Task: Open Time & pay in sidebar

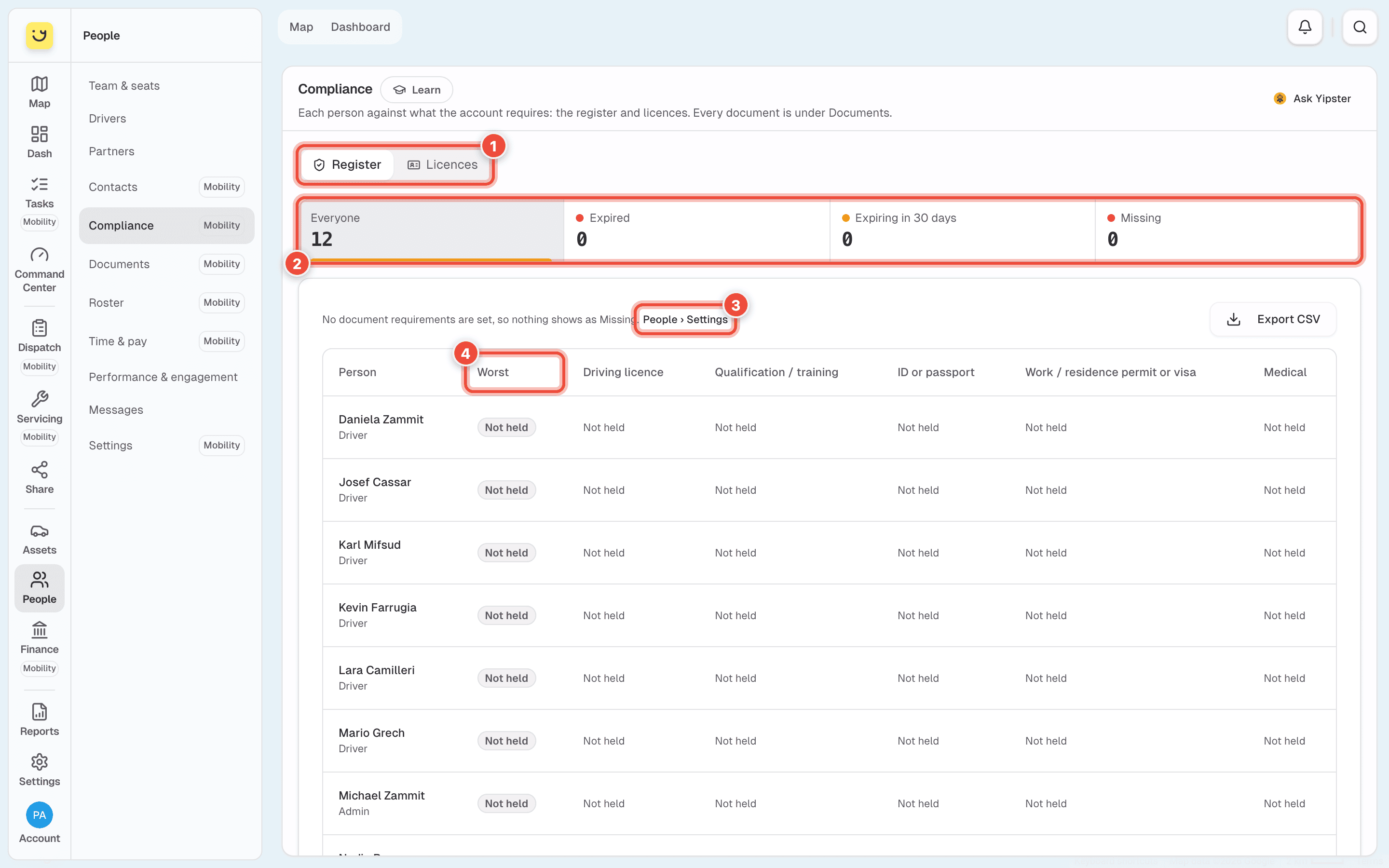Action: point(166,341)
